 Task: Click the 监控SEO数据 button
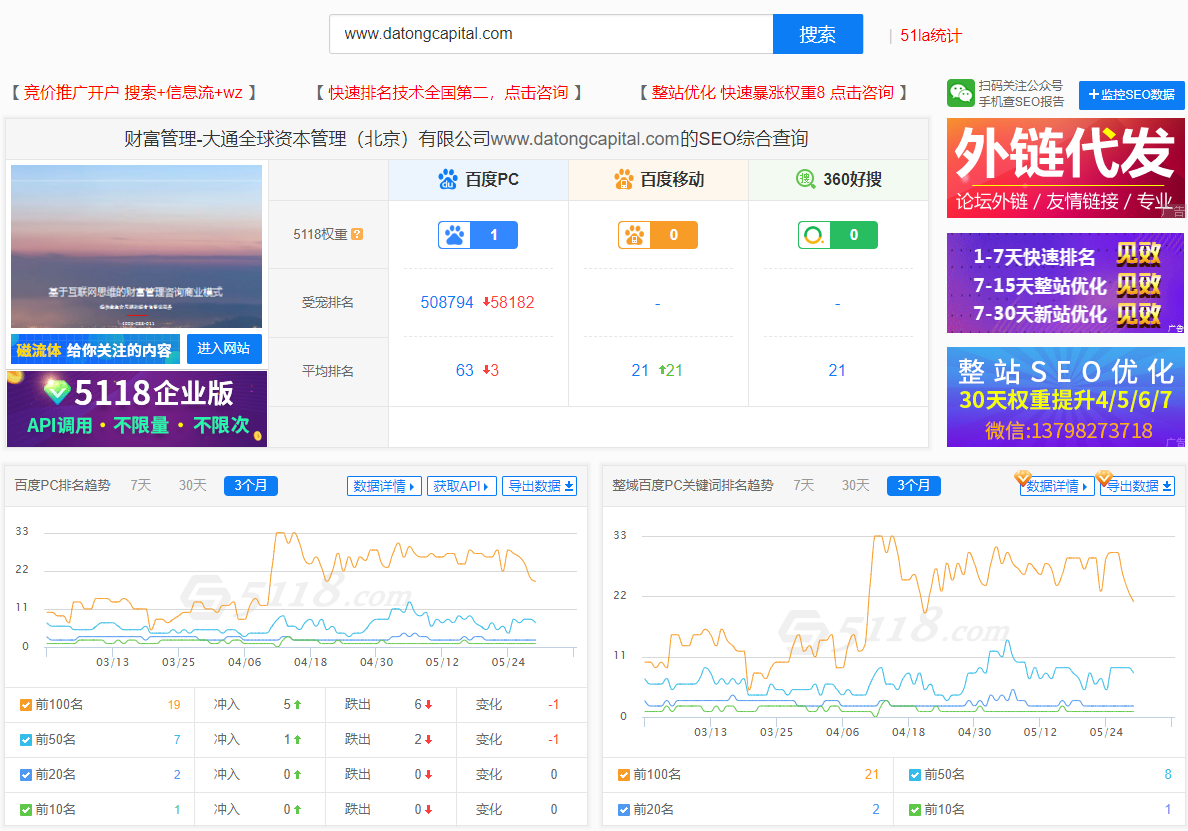click(1132, 95)
